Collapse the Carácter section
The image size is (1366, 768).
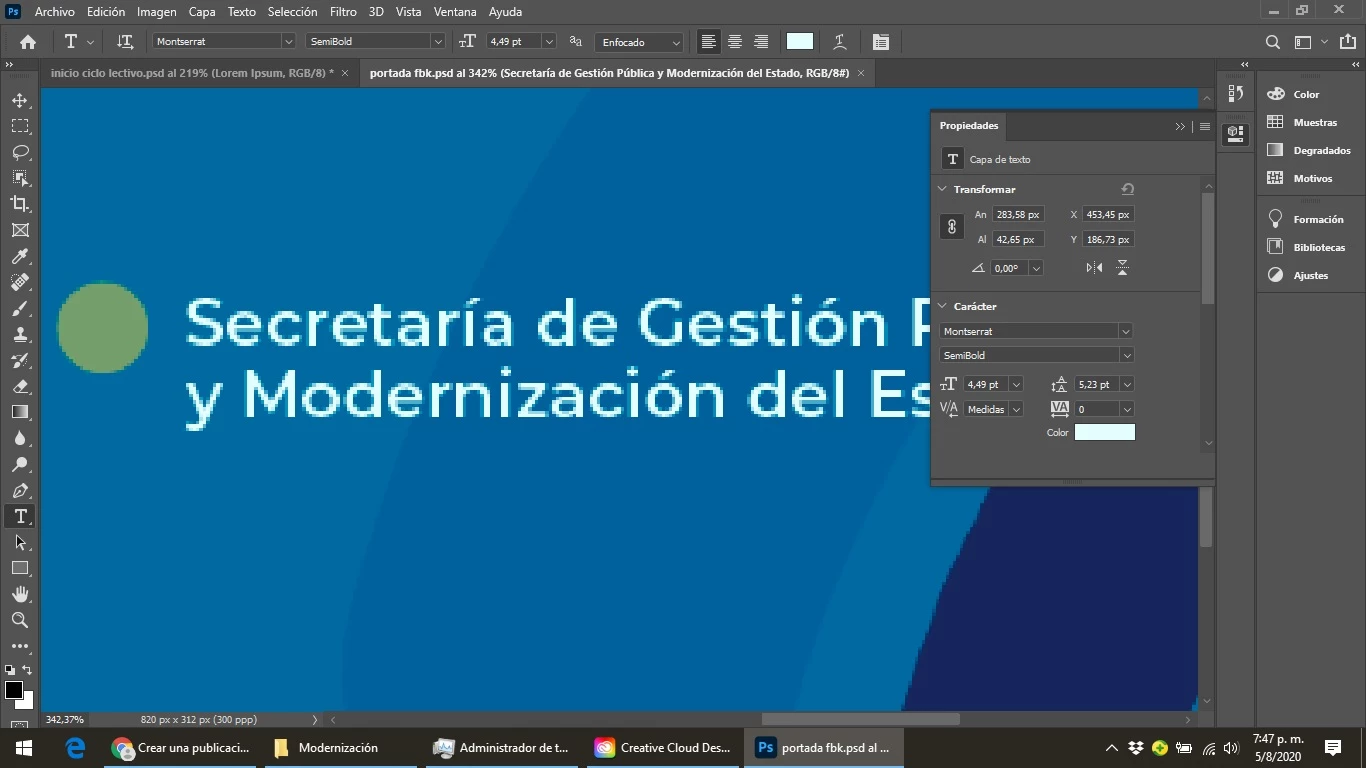coord(942,306)
